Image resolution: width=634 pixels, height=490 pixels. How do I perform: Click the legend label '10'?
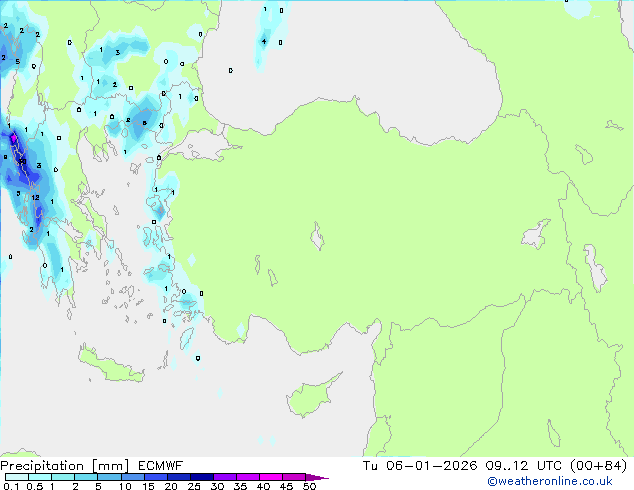coord(125,486)
